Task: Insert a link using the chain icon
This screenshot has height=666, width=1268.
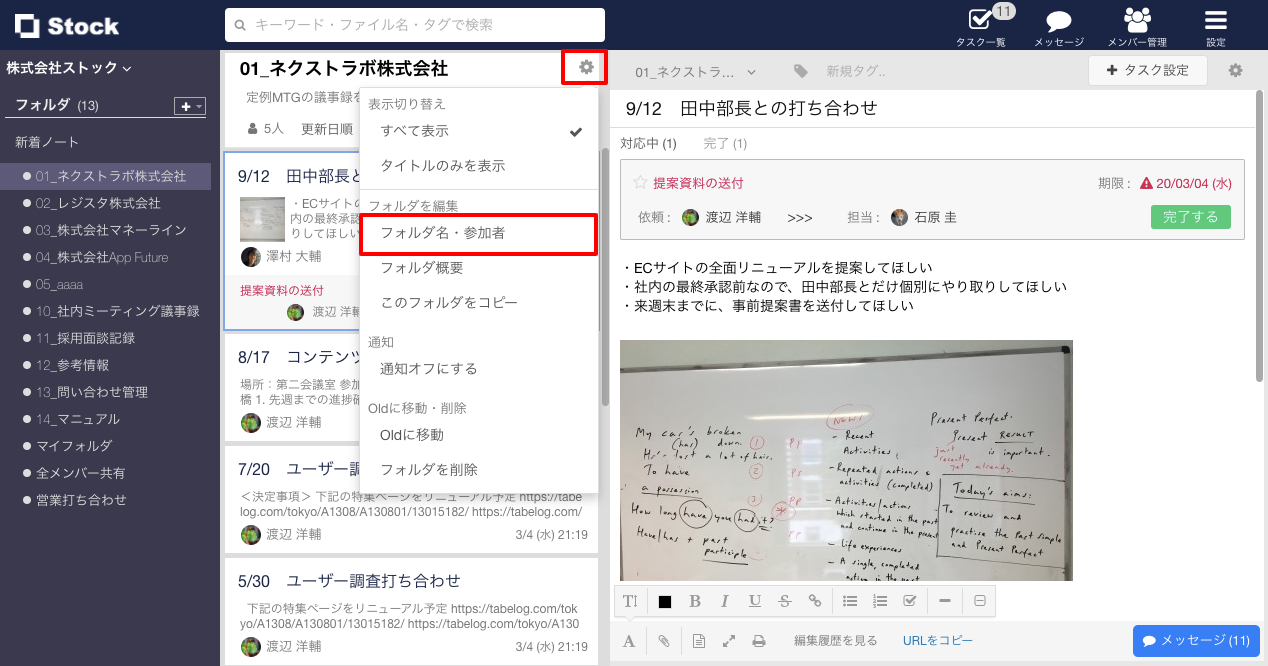Action: coord(815,601)
